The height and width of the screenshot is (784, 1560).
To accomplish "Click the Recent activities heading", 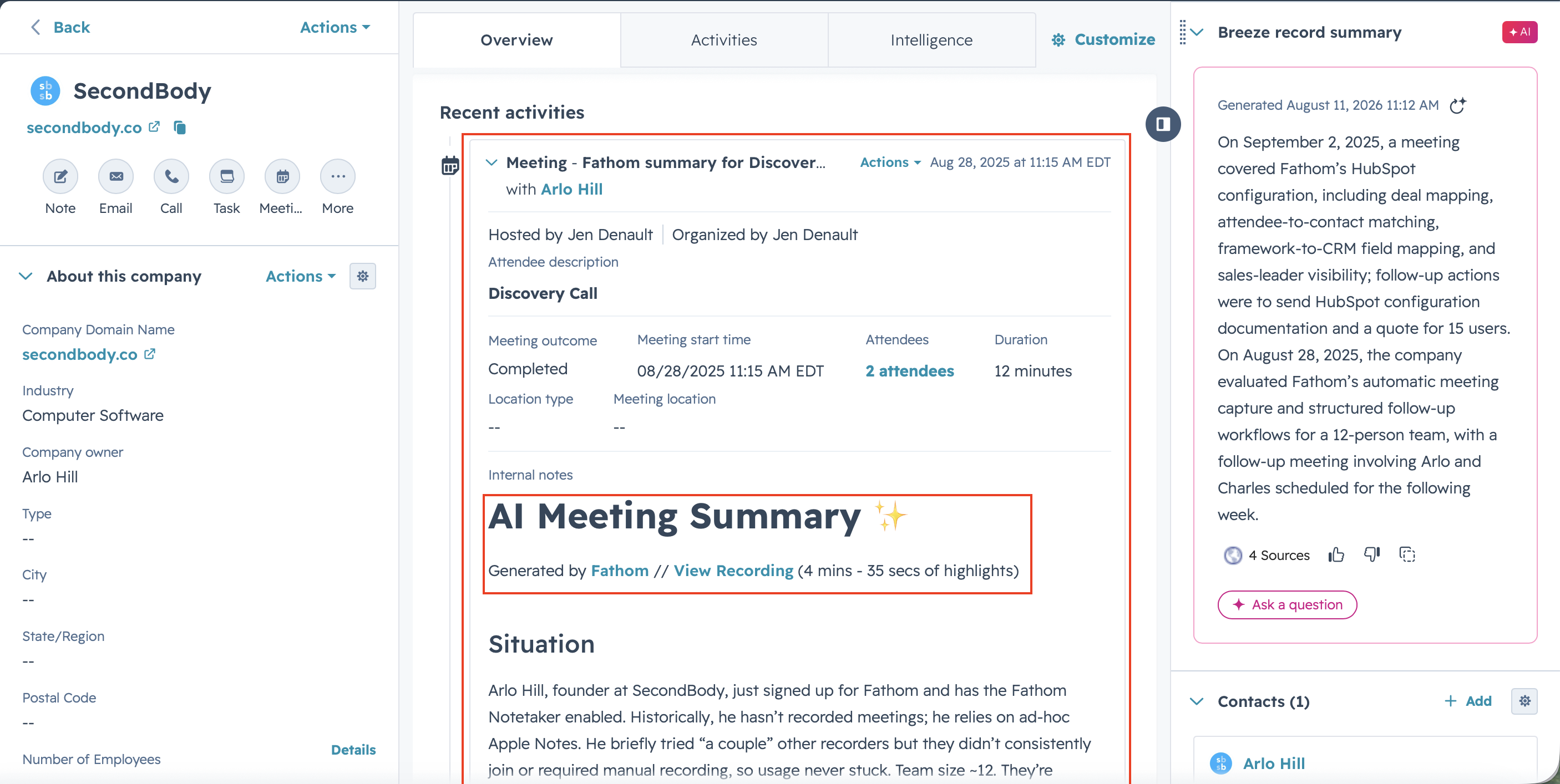I will pyautogui.click(x=511, y=113).
